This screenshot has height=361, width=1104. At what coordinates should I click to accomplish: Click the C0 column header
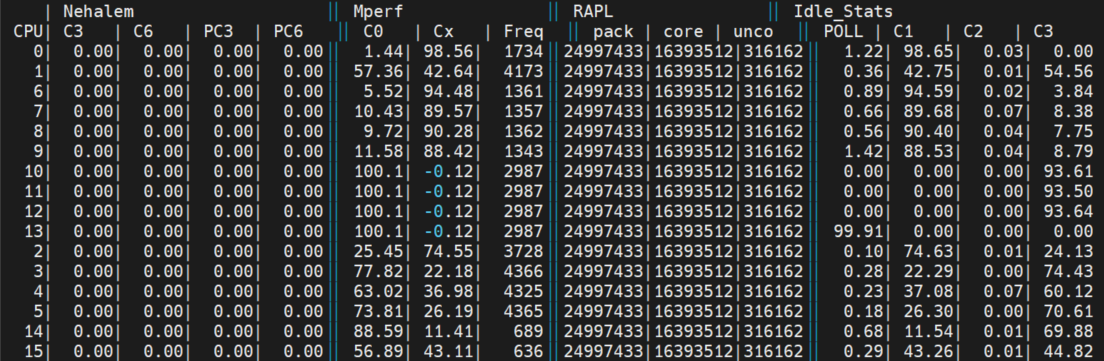374,32
